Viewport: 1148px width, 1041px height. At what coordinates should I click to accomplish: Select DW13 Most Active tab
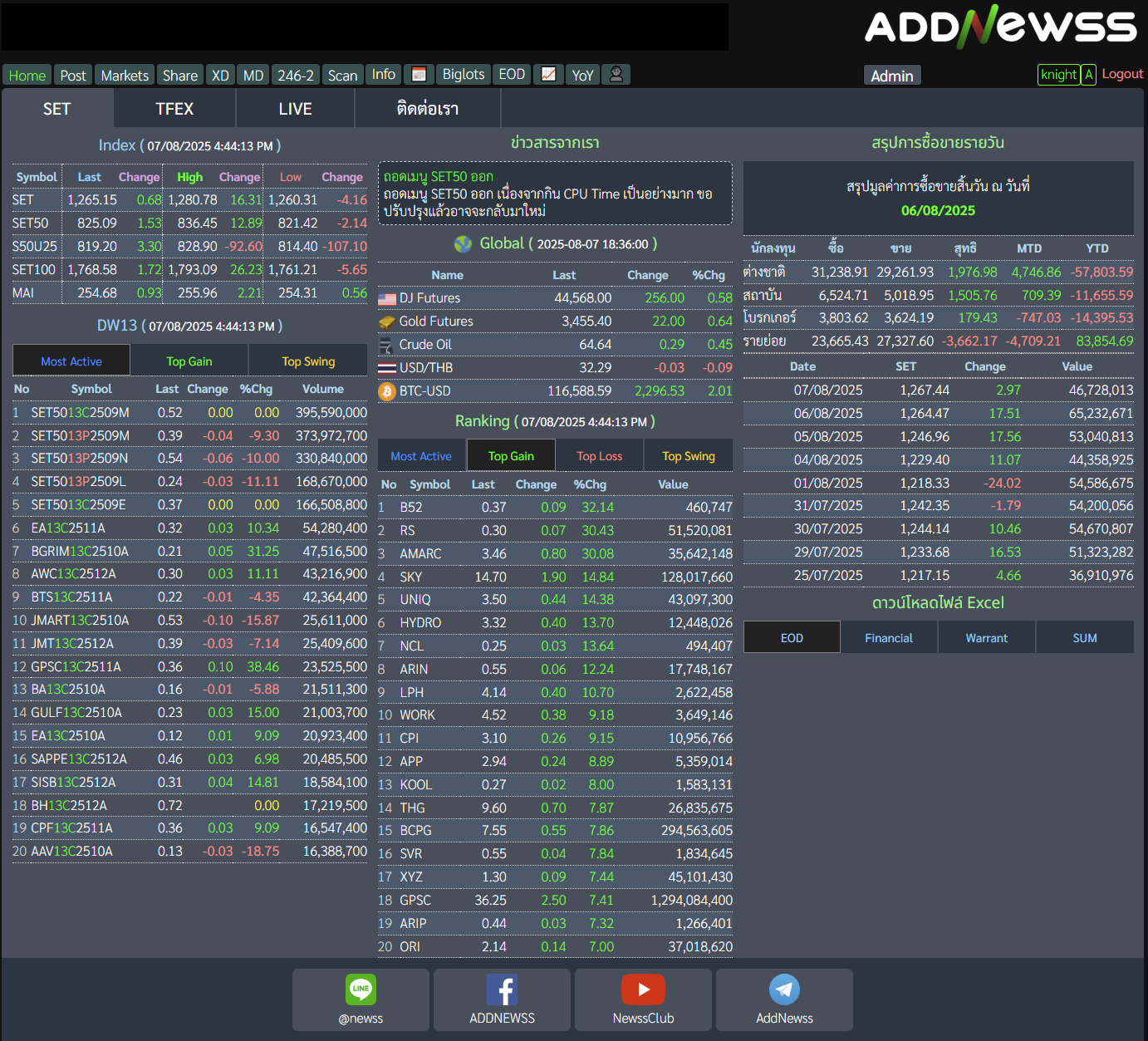(71, 361)
